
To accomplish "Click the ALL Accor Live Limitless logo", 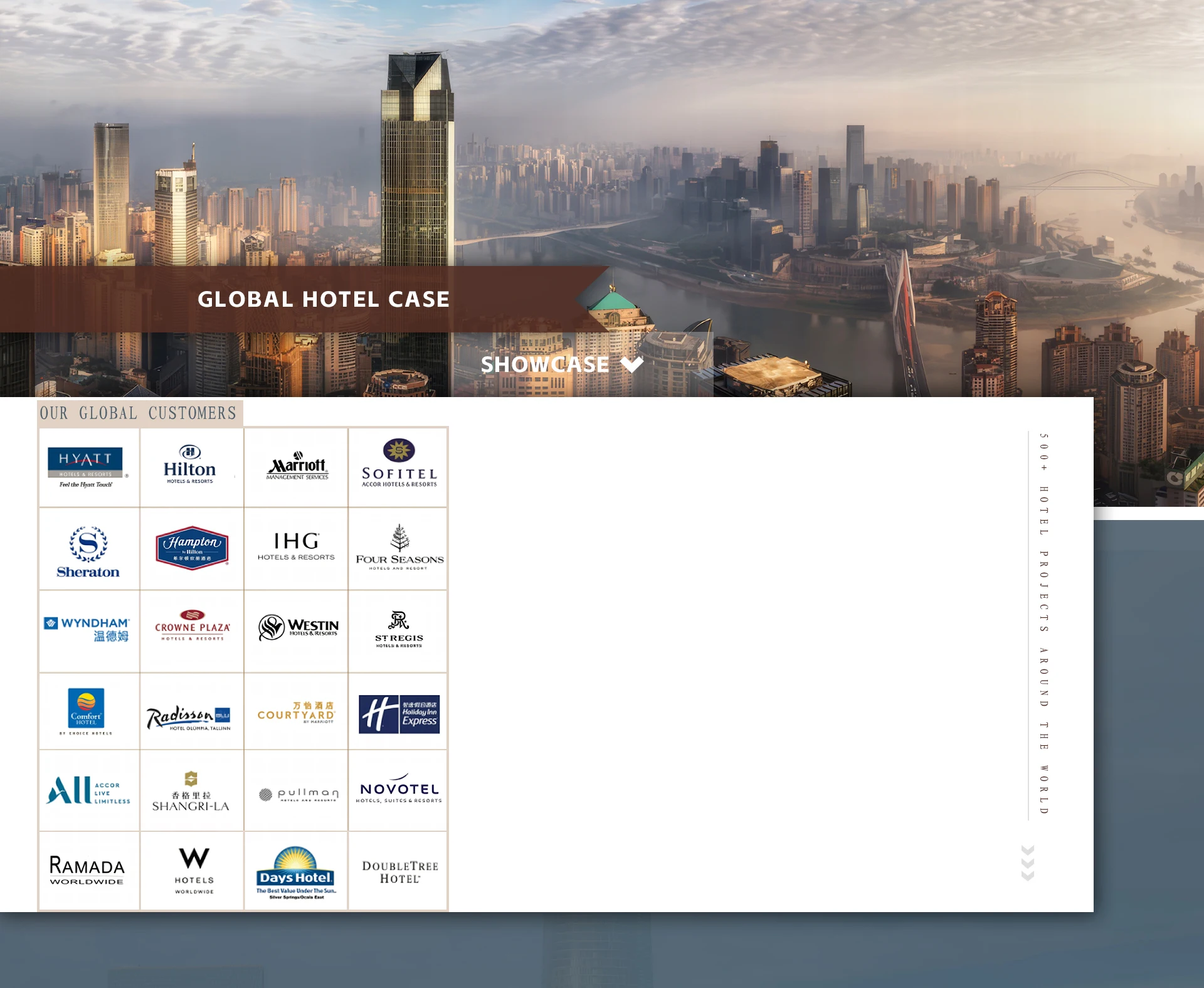I will pos(88,790).
